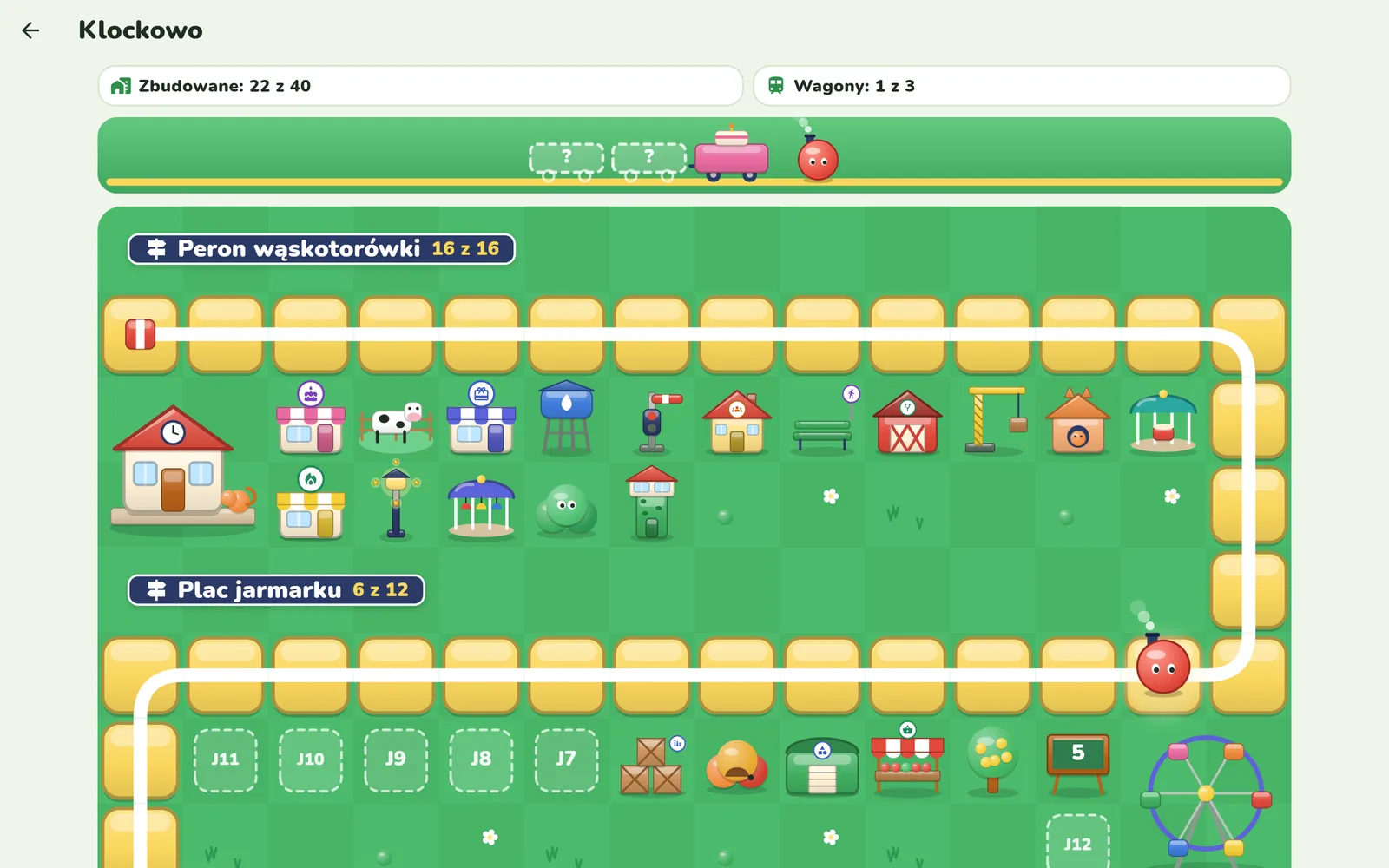This screenshot has width=1389, height=868.
Task: Click the pile of orange fruits
Action: click(737, 766)
